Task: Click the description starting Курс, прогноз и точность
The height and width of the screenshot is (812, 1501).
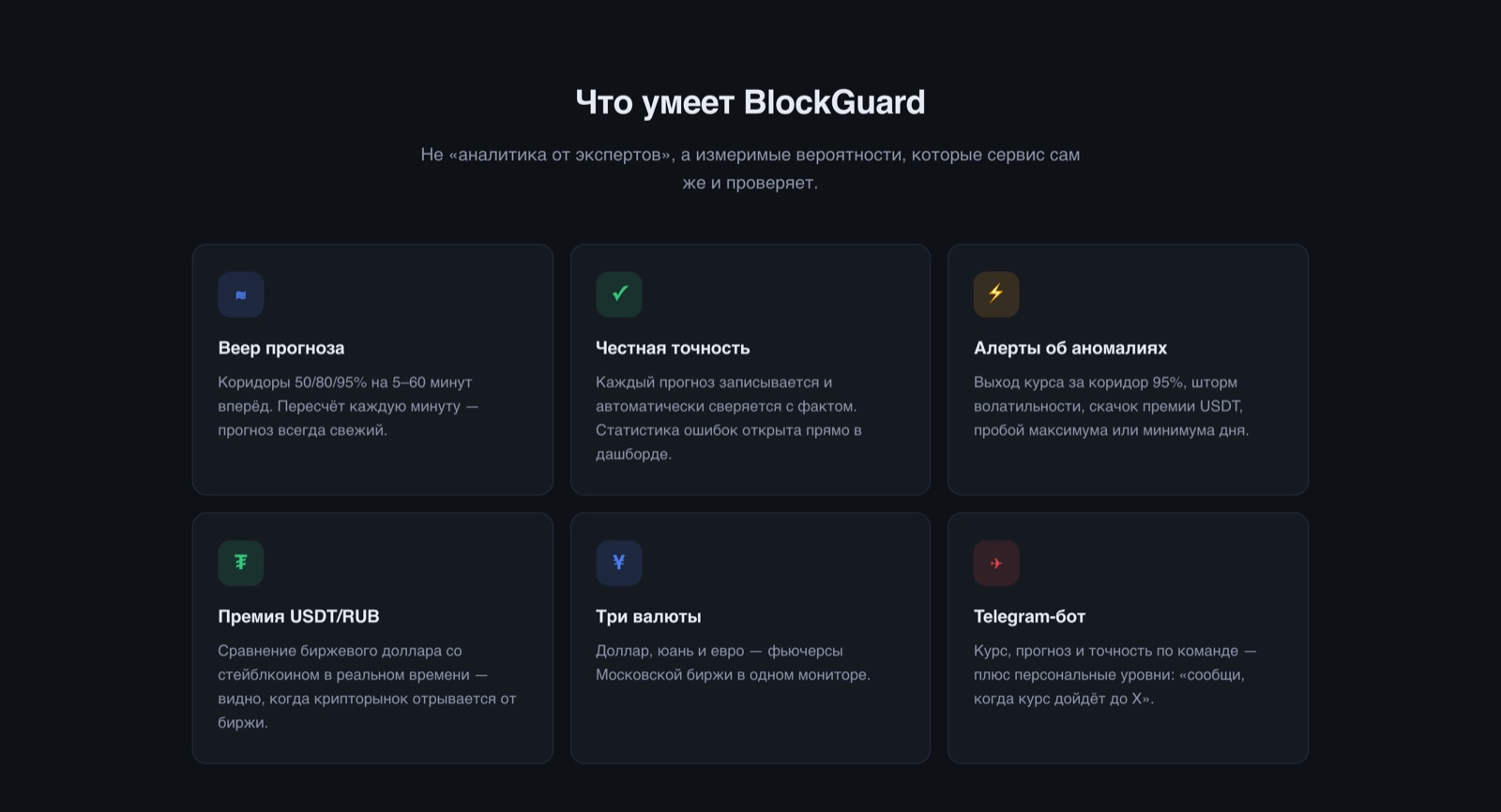Action: (x=1115, y=674)
